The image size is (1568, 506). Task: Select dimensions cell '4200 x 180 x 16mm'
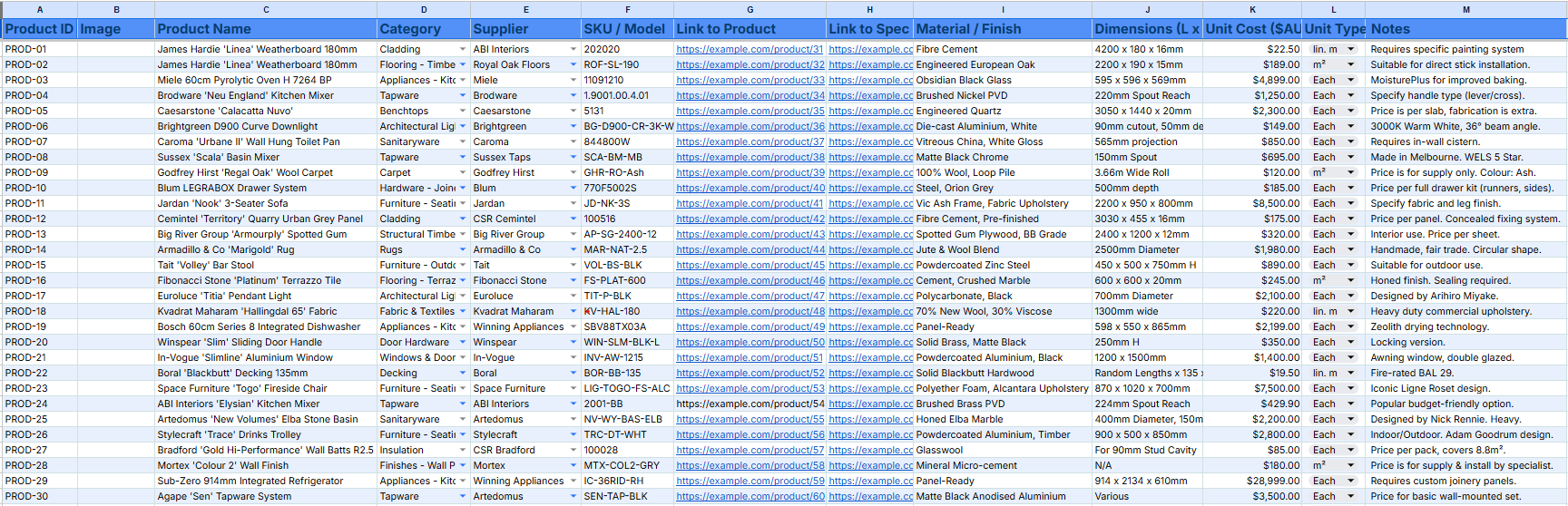(x=1147, y=50)
